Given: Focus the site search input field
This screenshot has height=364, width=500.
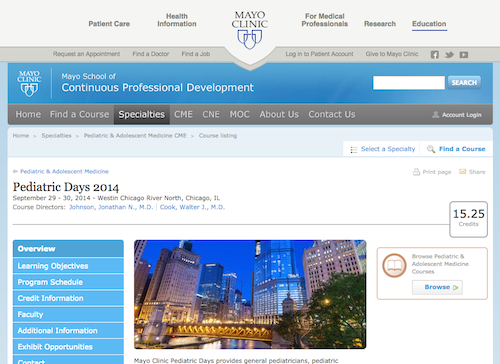Looking at the screenshot, I should coord(409,83).
